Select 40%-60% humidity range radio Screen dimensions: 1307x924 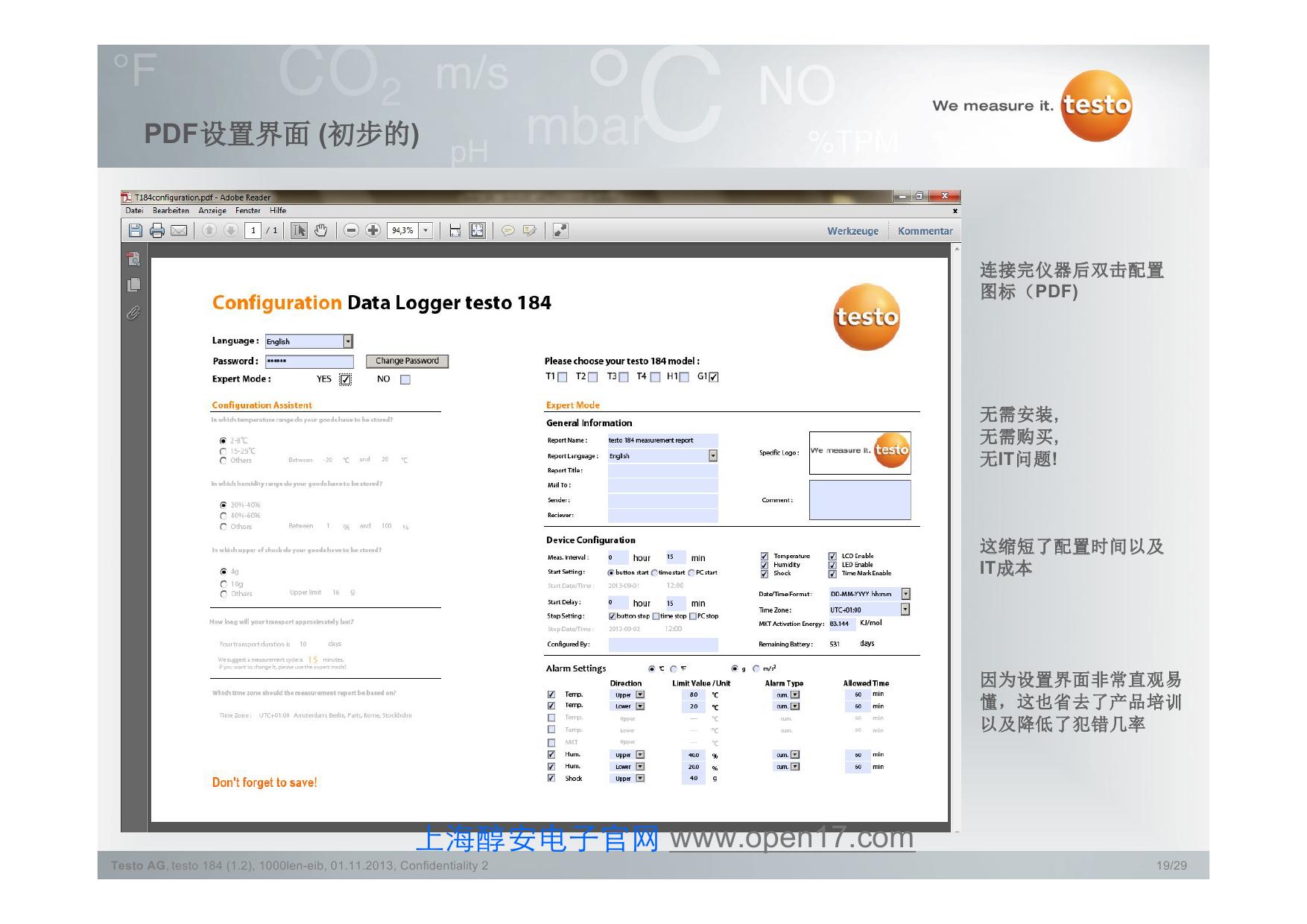[x=223, y=516]
